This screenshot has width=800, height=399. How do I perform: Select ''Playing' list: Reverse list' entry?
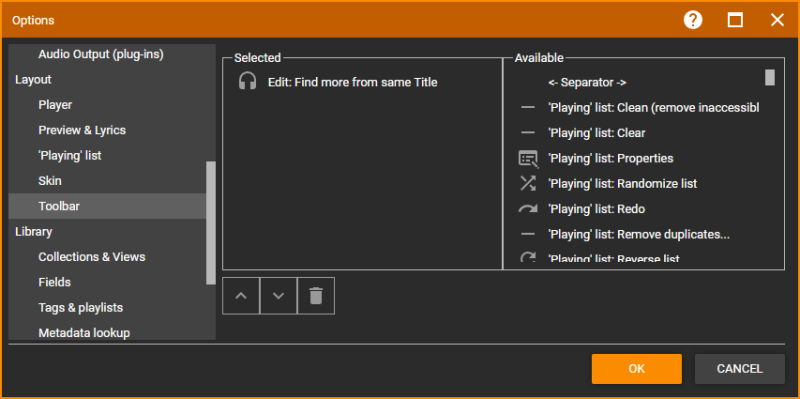(x=614, y=258)
